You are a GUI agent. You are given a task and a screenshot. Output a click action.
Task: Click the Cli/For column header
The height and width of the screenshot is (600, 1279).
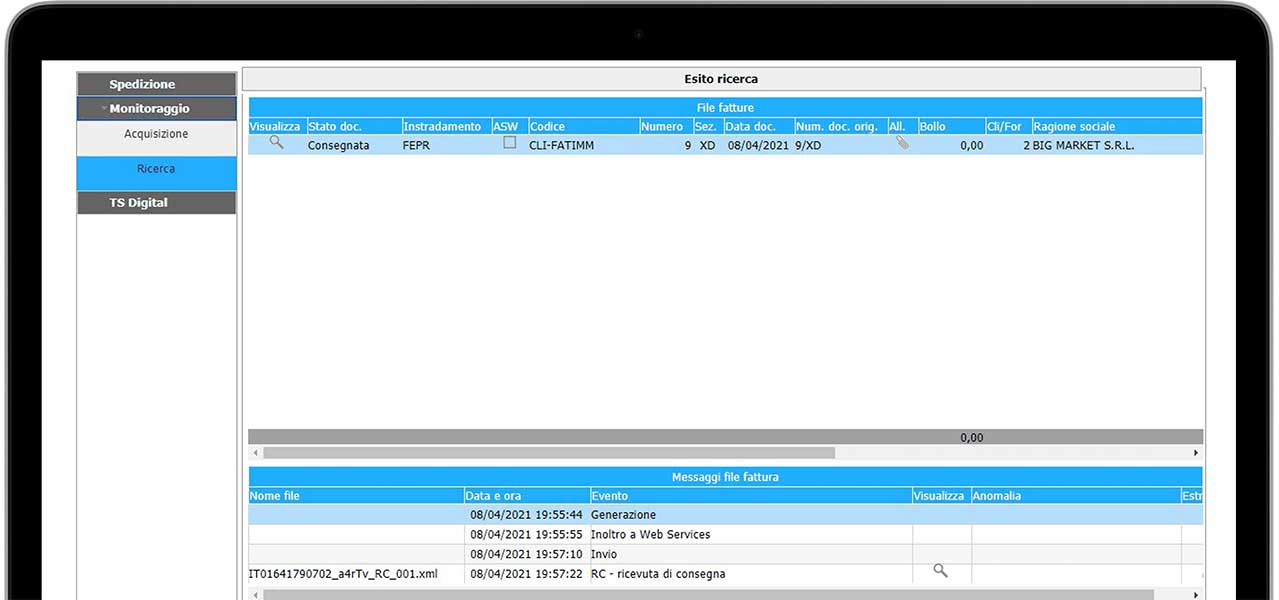pos(1009,126)
